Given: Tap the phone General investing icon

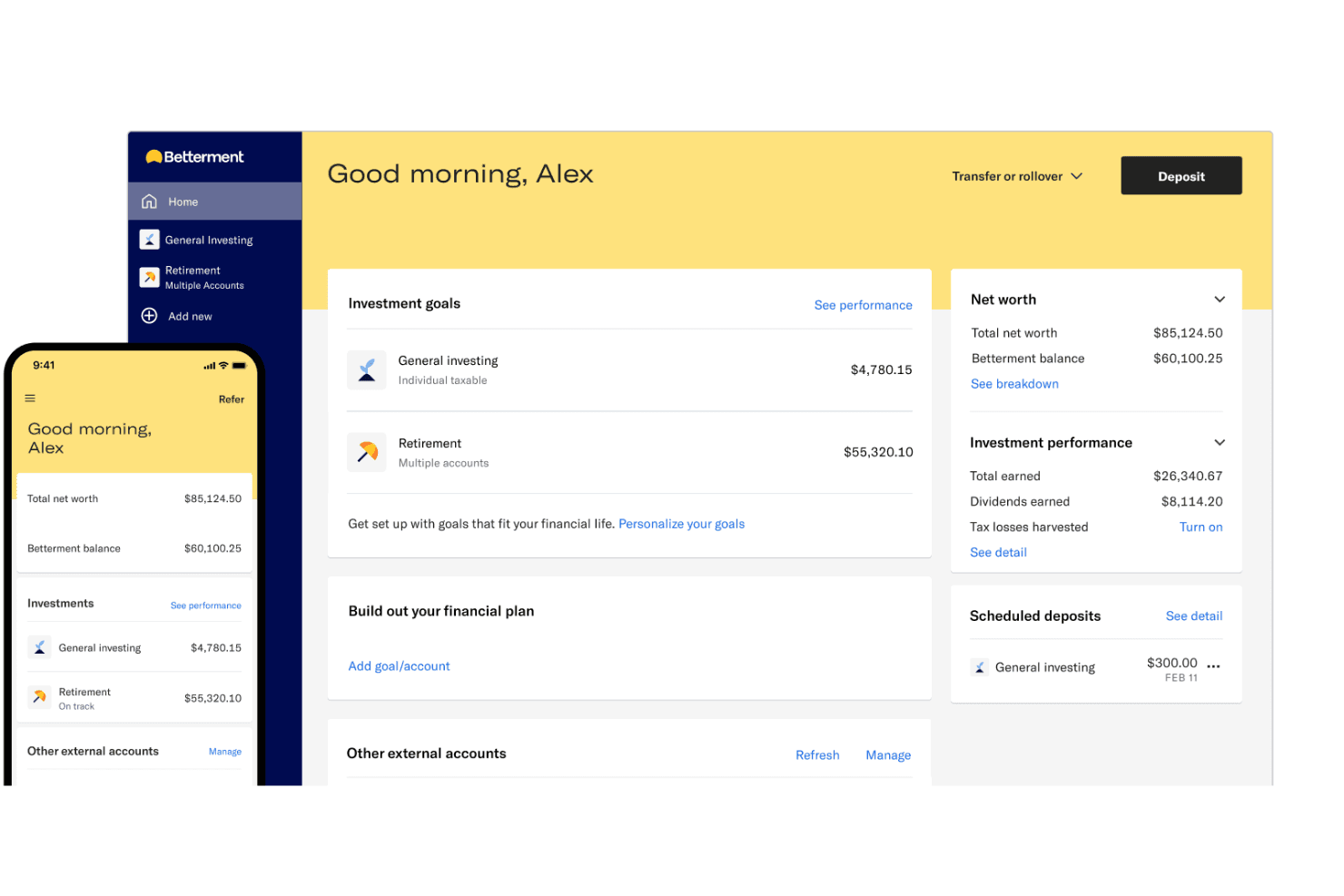Looking at the screenshot, I should point(39,647).
